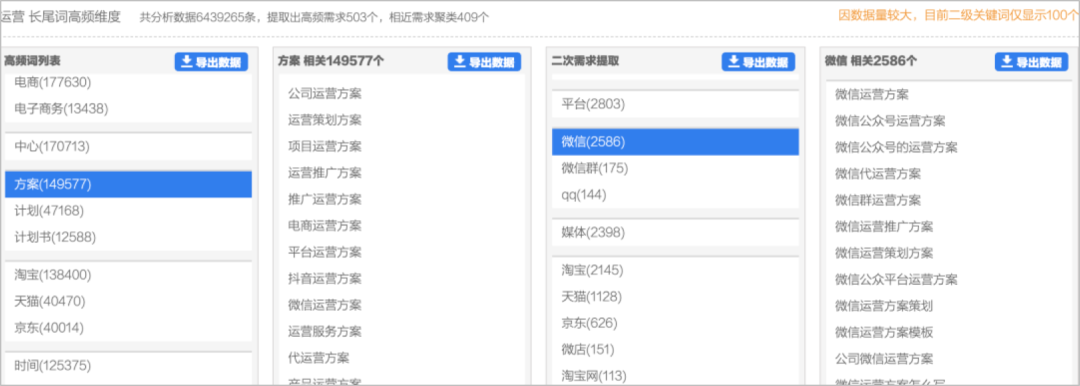Select 时间(125375) keyword
1080x386 pixels.
52,365
